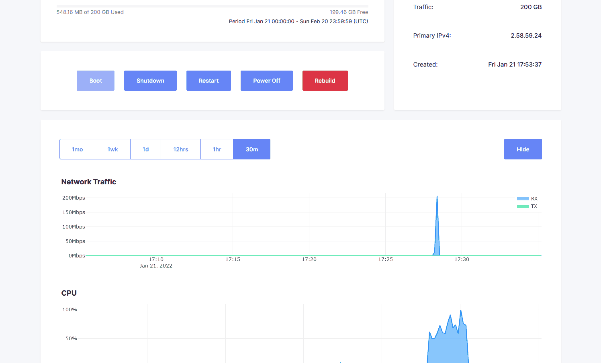Click the Restart button
601x363 pixels.
click(209, 81)
